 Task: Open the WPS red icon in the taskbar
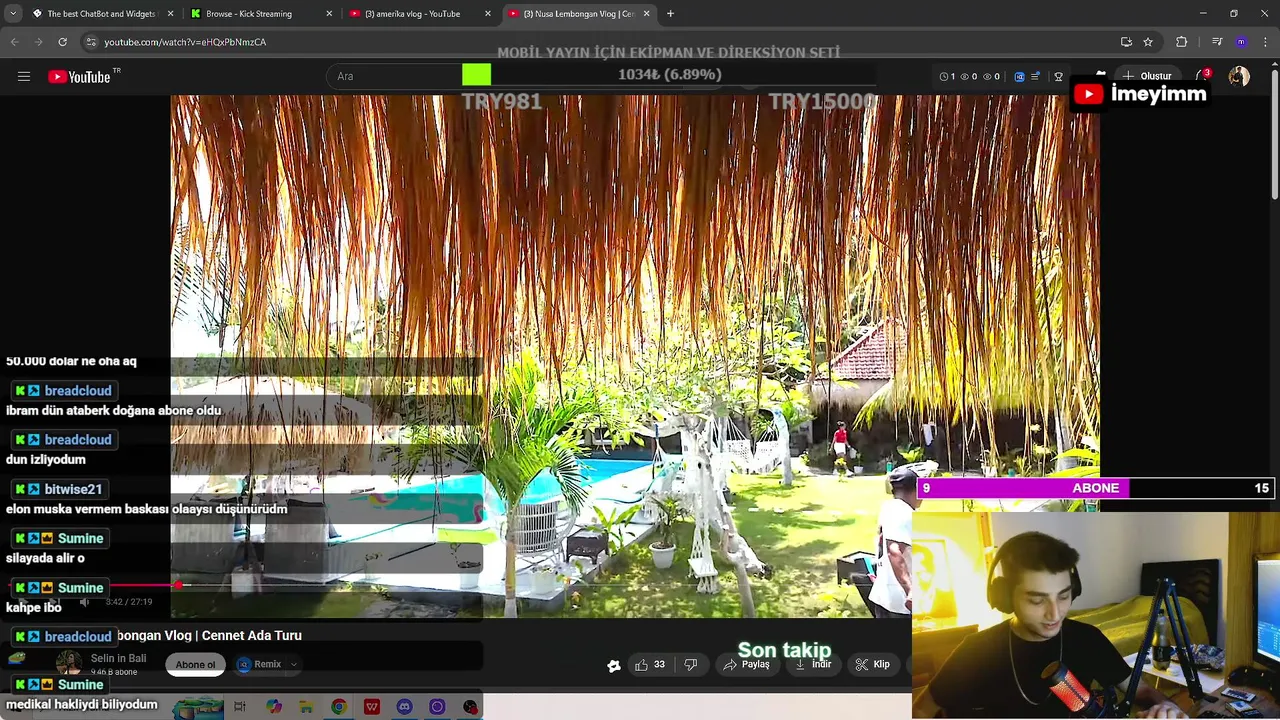point(372,707)
